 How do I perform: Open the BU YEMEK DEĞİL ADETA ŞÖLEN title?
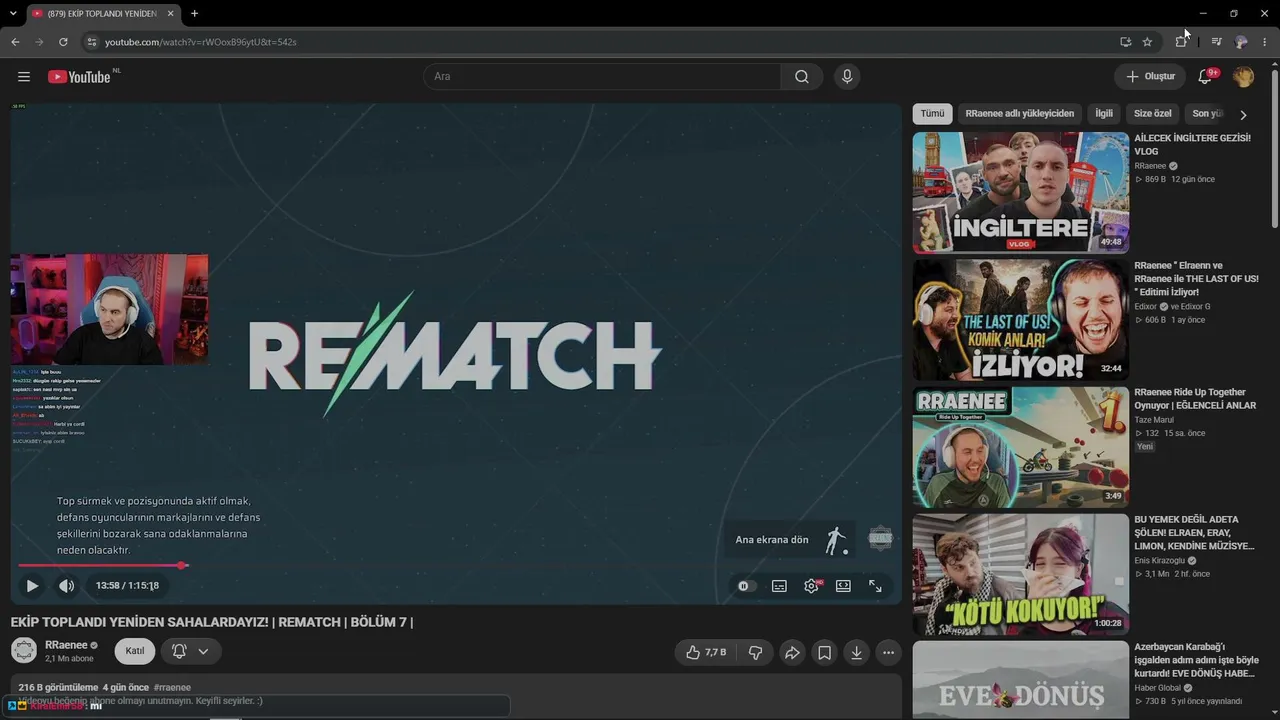tap(1194, 533)
